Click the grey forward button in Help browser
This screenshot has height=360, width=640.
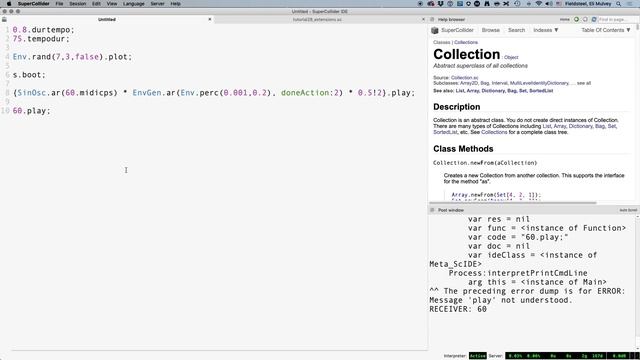click(x=585, y=20)
